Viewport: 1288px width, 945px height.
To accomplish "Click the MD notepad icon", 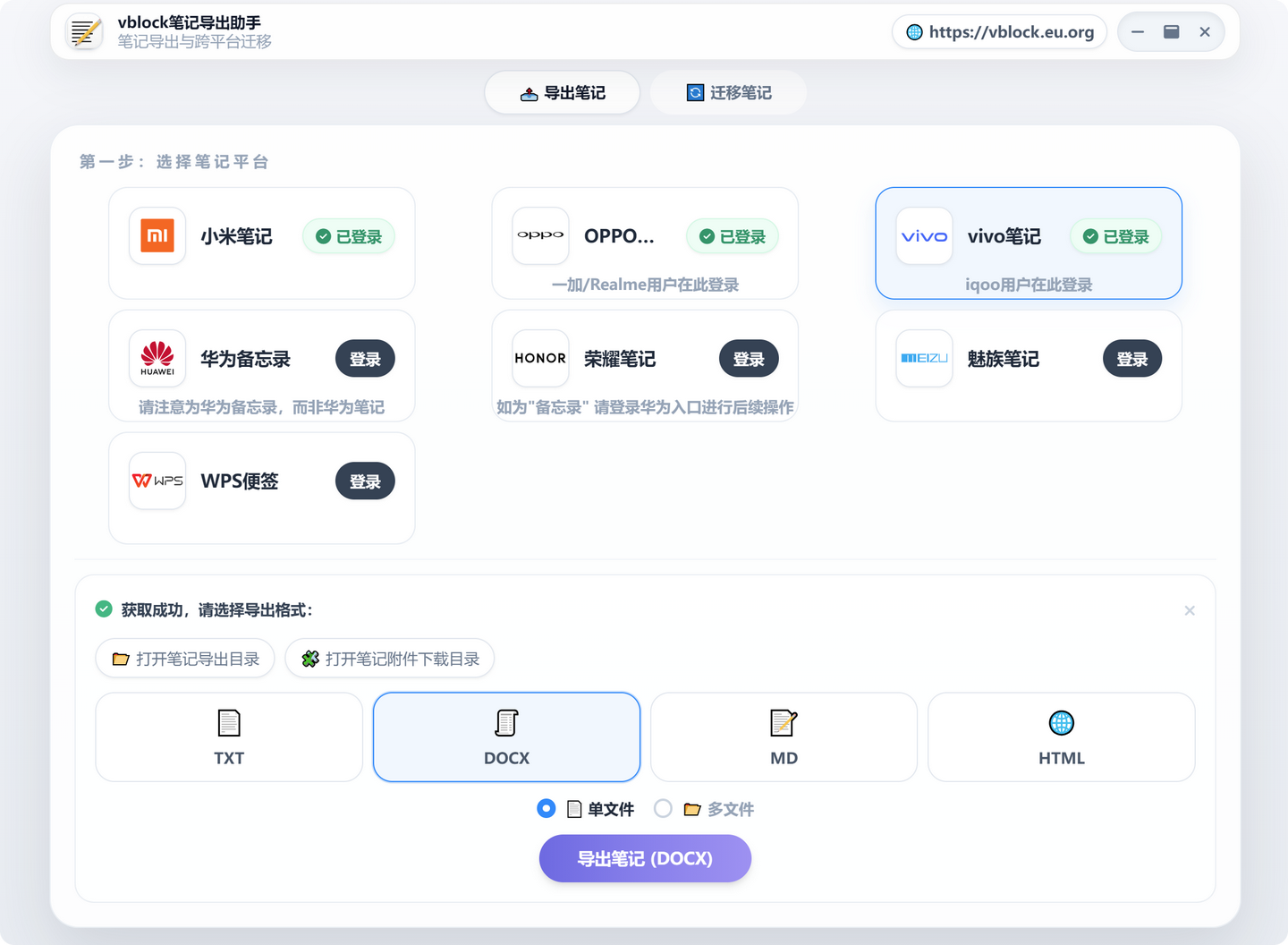I will coord(784,723).
